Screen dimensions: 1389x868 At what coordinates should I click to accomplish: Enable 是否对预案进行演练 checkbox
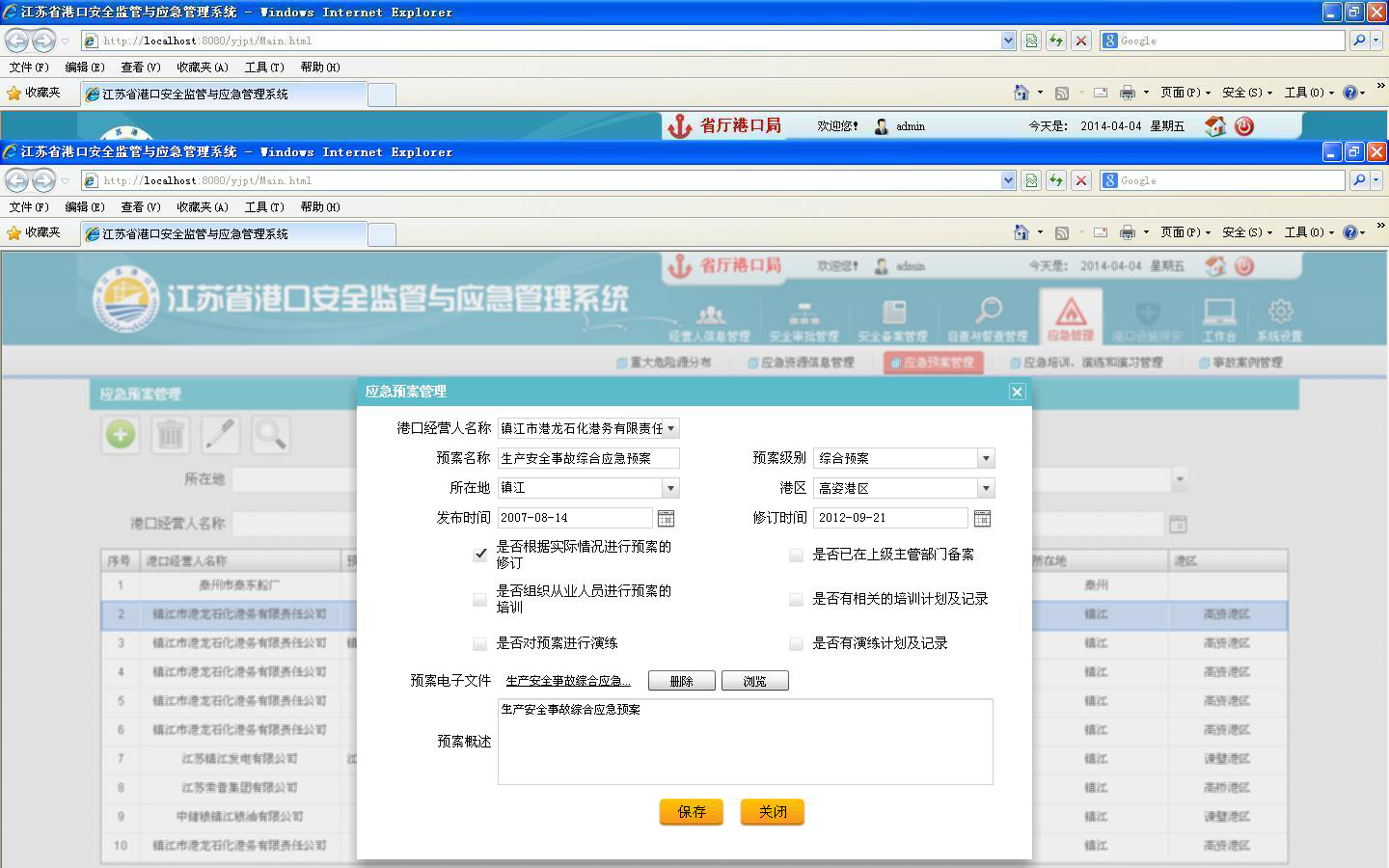pyautogui.click(x=480, y=643)
